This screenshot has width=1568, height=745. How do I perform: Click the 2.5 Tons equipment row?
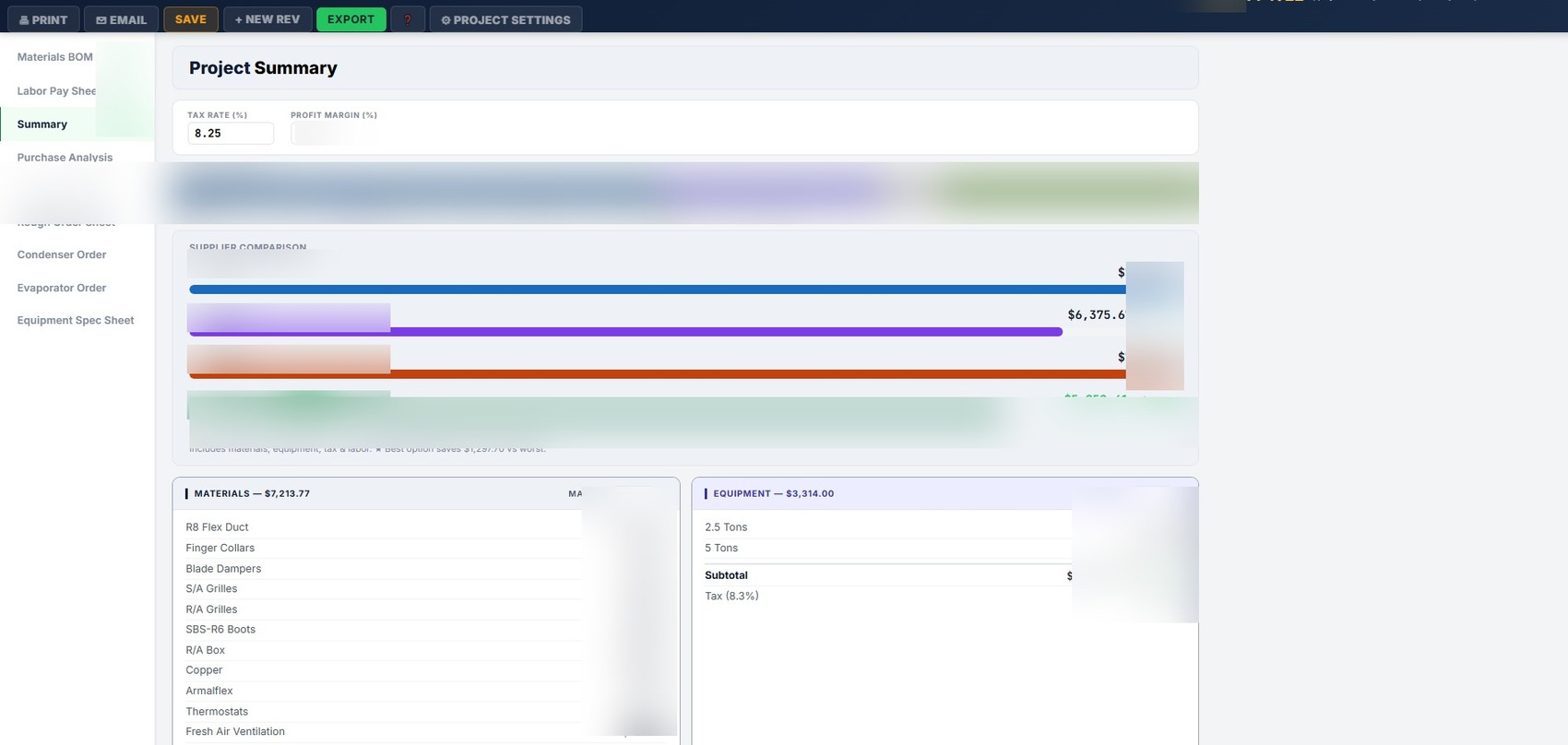click(944, 527)
